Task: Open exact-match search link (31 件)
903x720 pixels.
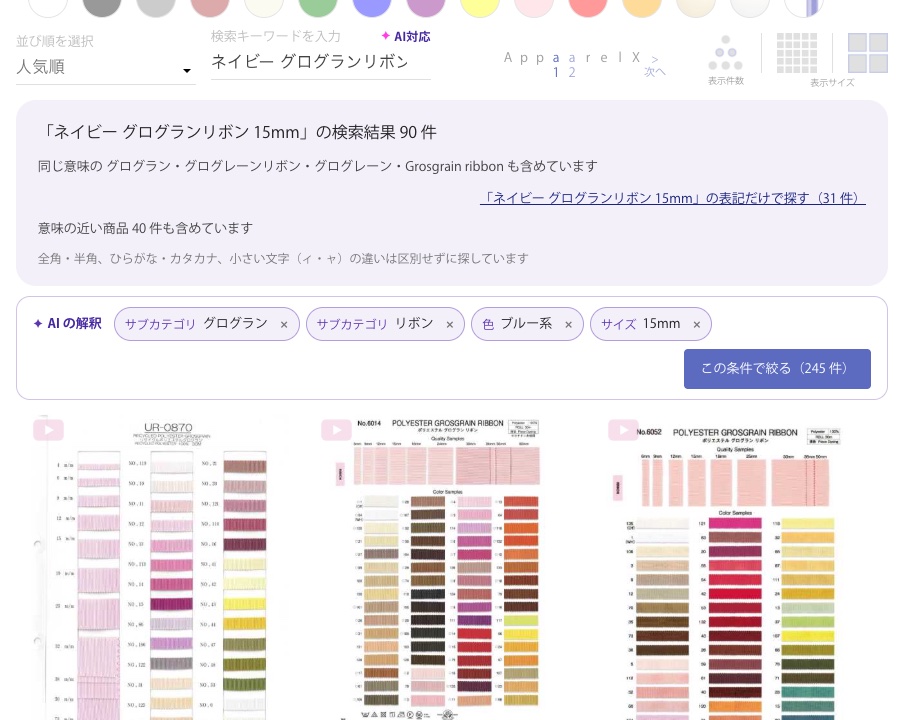Action: tap(673, 198)
